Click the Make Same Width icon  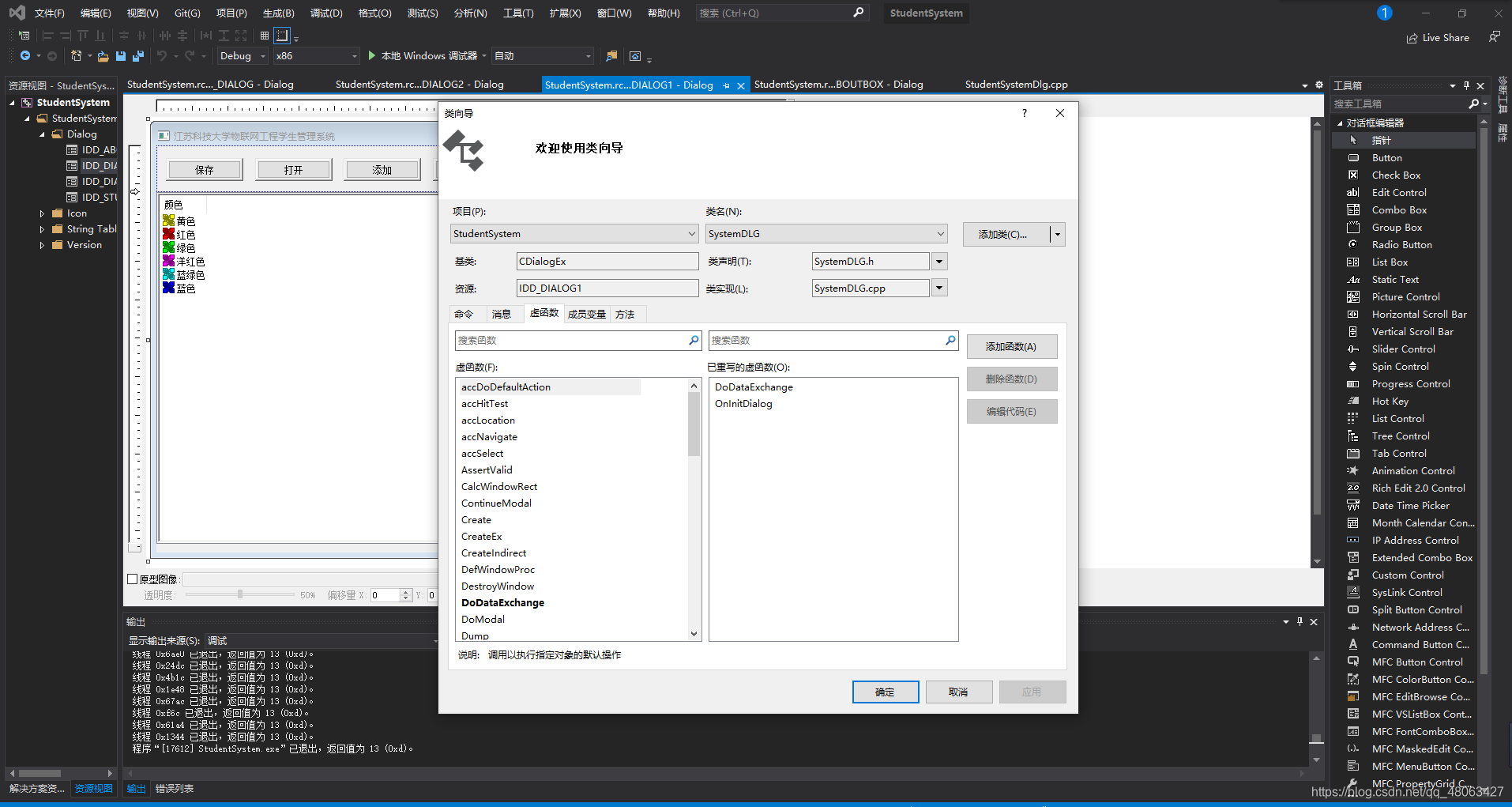206,36
